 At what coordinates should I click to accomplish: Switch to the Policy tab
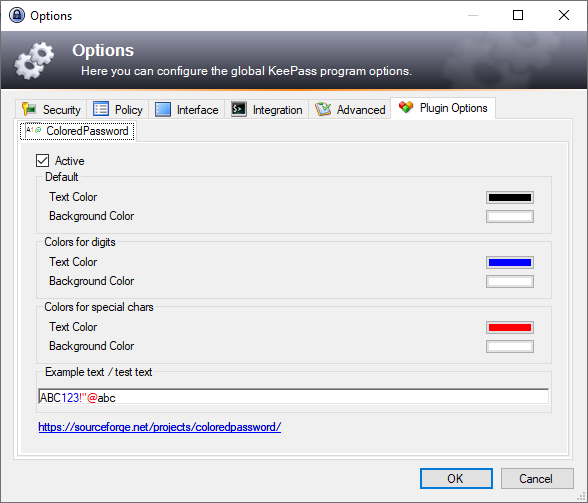[x=118, y=110]
